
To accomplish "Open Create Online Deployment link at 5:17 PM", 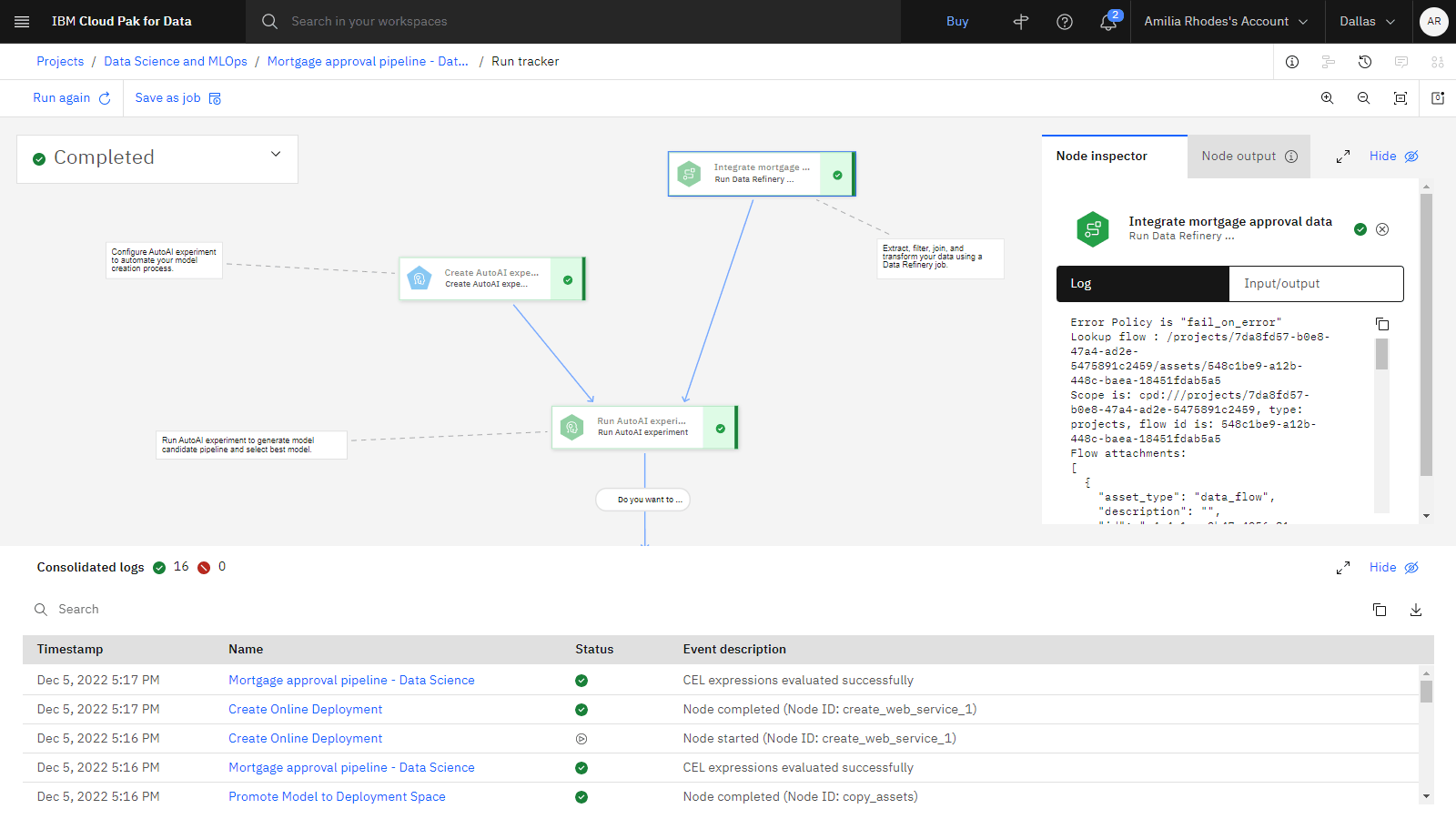I will (x=305, y=710).
